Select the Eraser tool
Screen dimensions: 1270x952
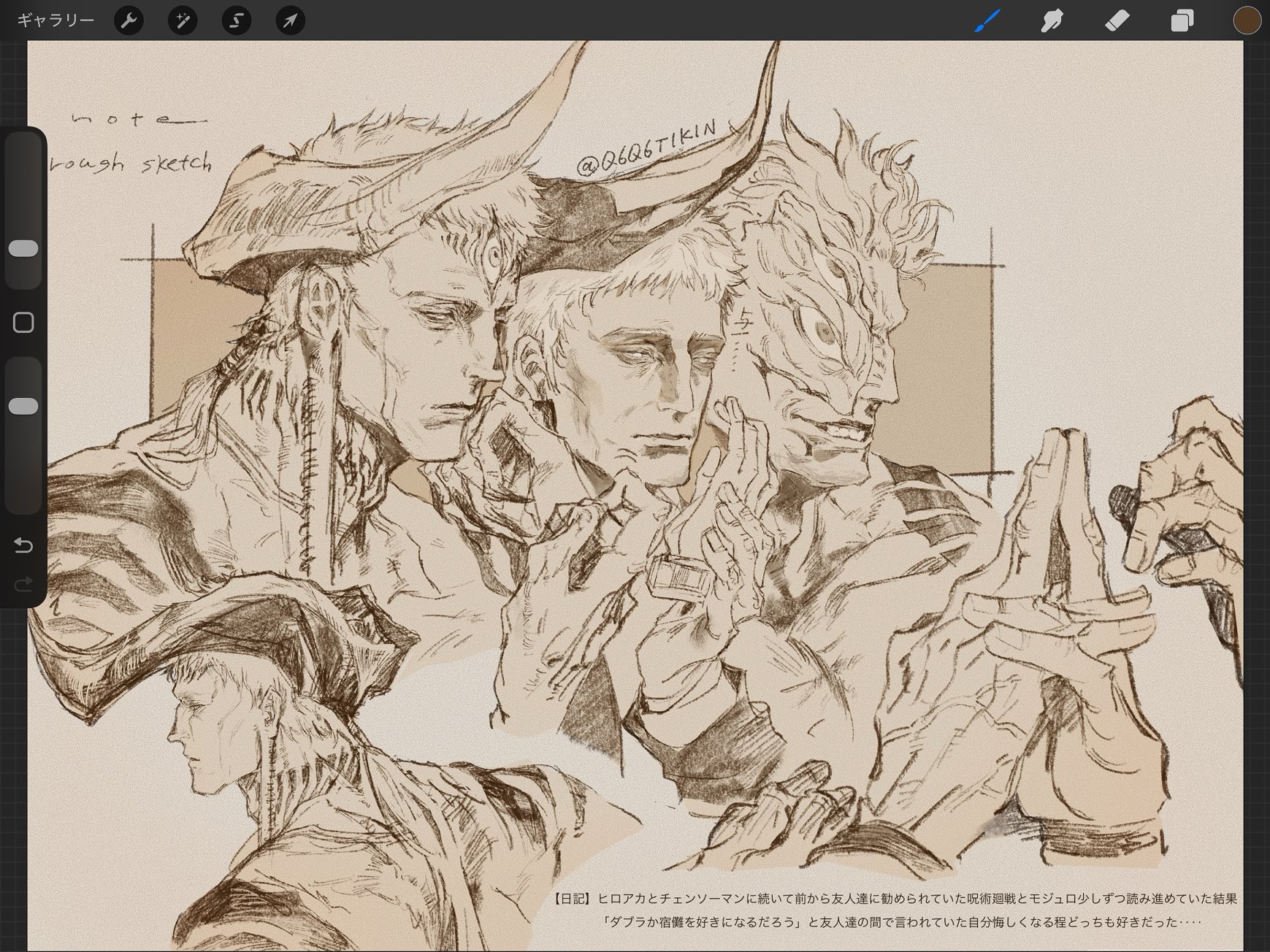1117,20
